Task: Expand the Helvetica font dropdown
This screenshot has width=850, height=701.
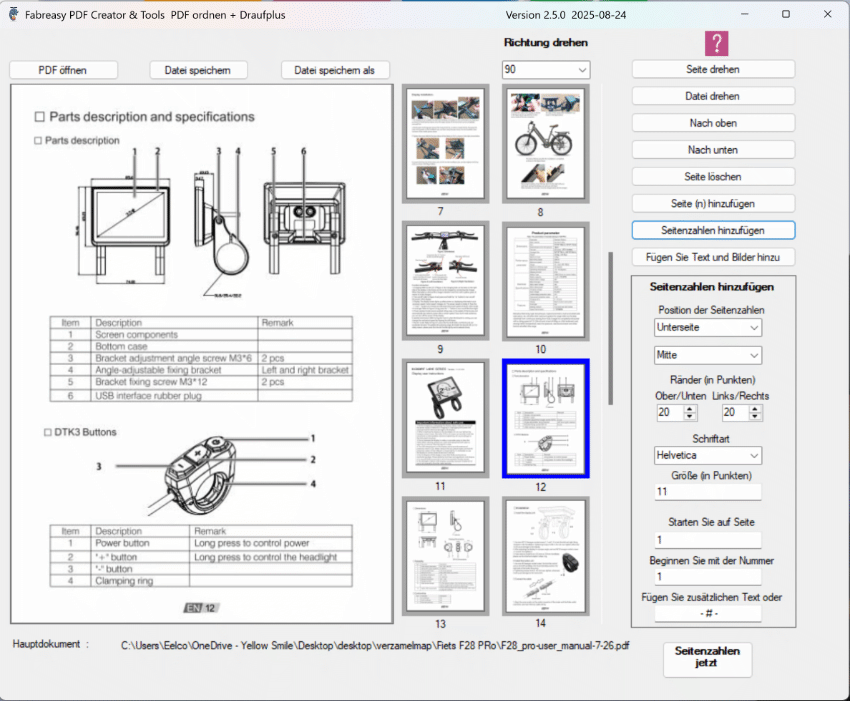Action: point(708,456)
